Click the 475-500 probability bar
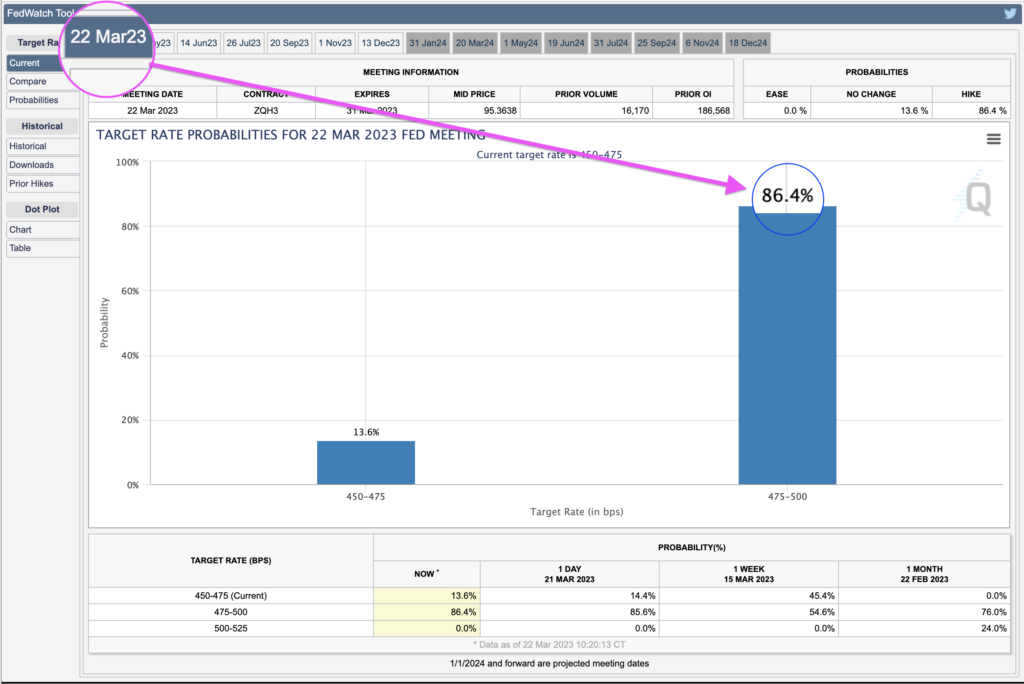The height and width of the screenshot is (684, 1024). [x=786, y=350]
